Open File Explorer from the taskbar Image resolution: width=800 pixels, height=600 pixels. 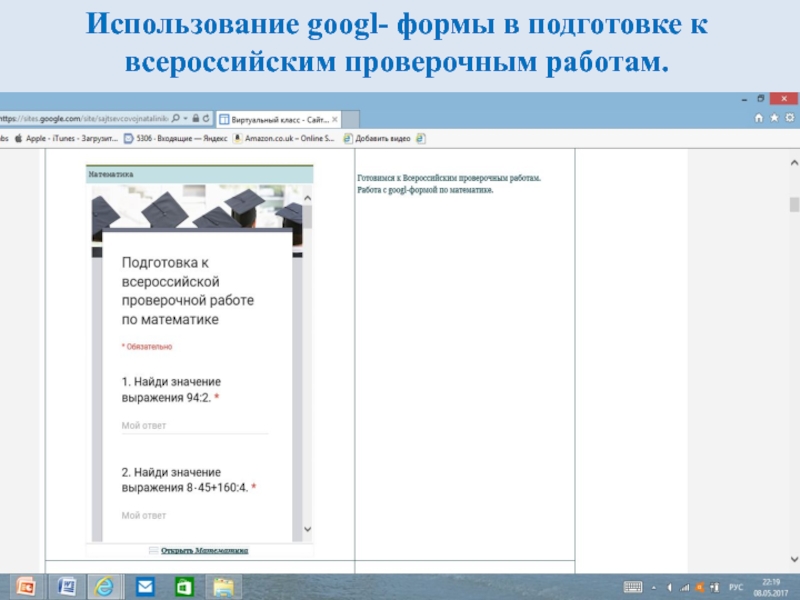click(x=222, y=586)
